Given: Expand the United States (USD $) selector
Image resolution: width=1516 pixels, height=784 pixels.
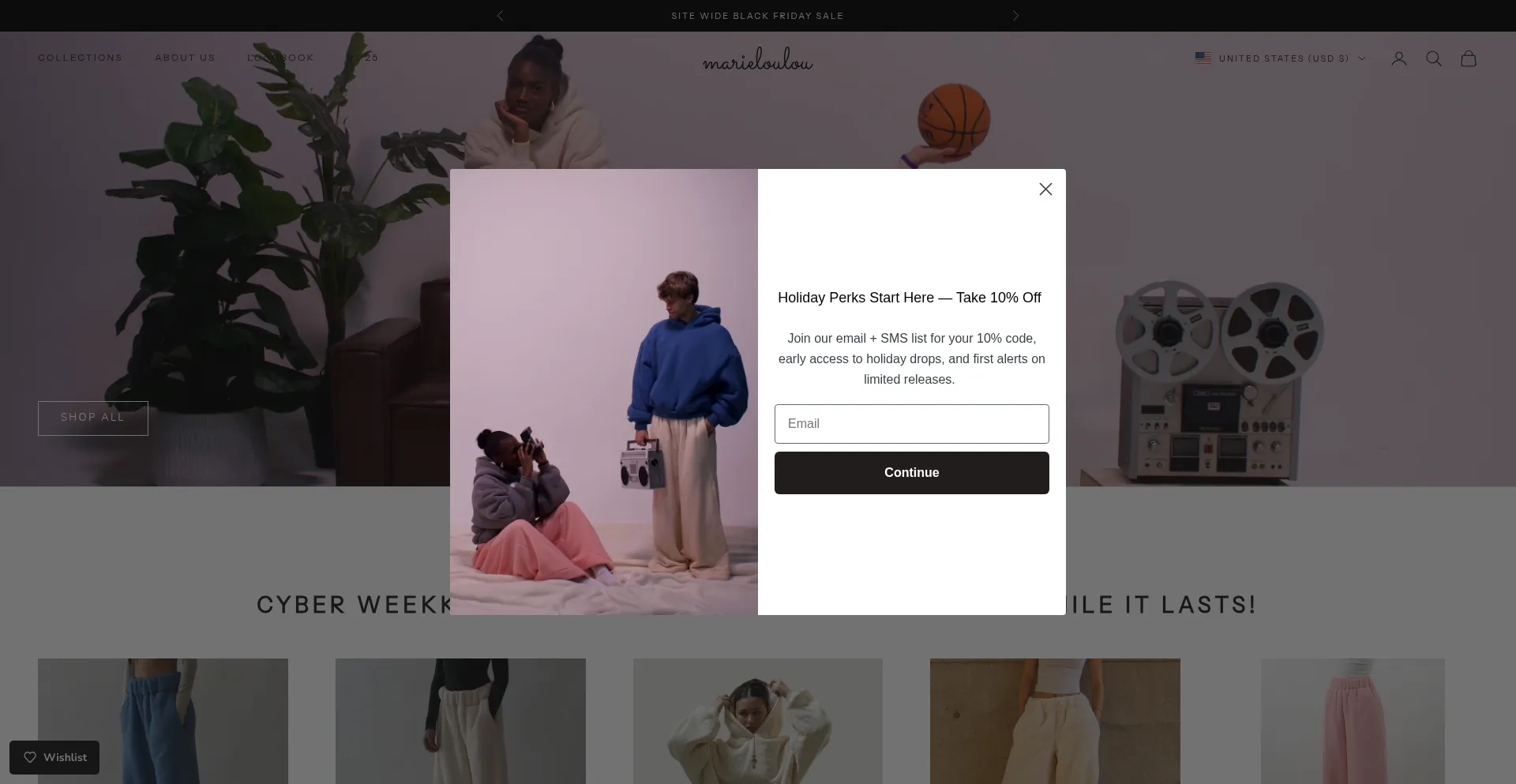Looking at the screenshot, I should pos(1280,58).
